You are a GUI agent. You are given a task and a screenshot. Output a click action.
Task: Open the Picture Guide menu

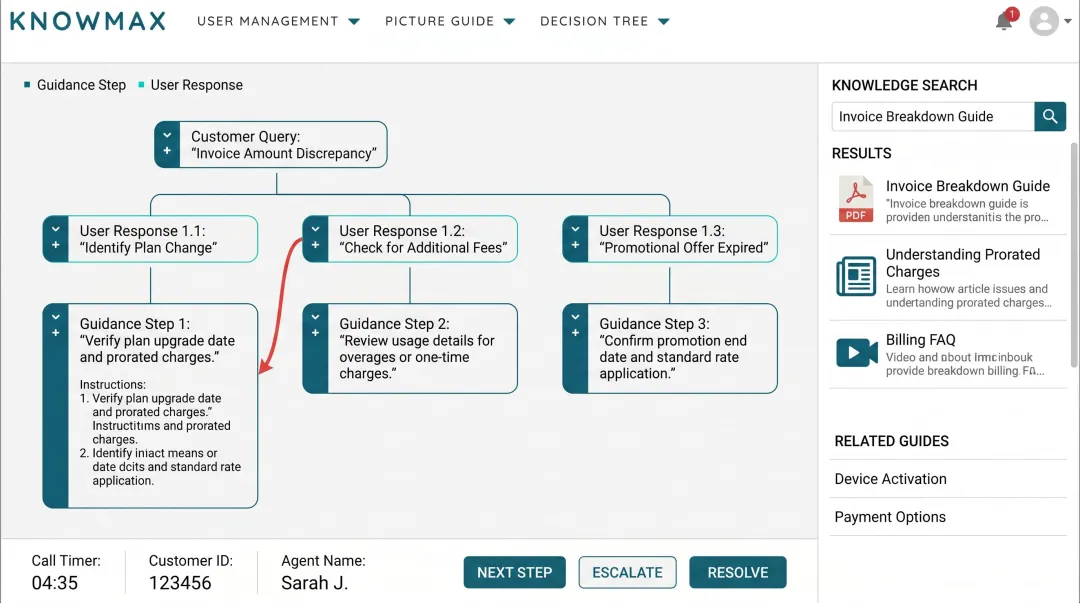click(x=450, y=21)
